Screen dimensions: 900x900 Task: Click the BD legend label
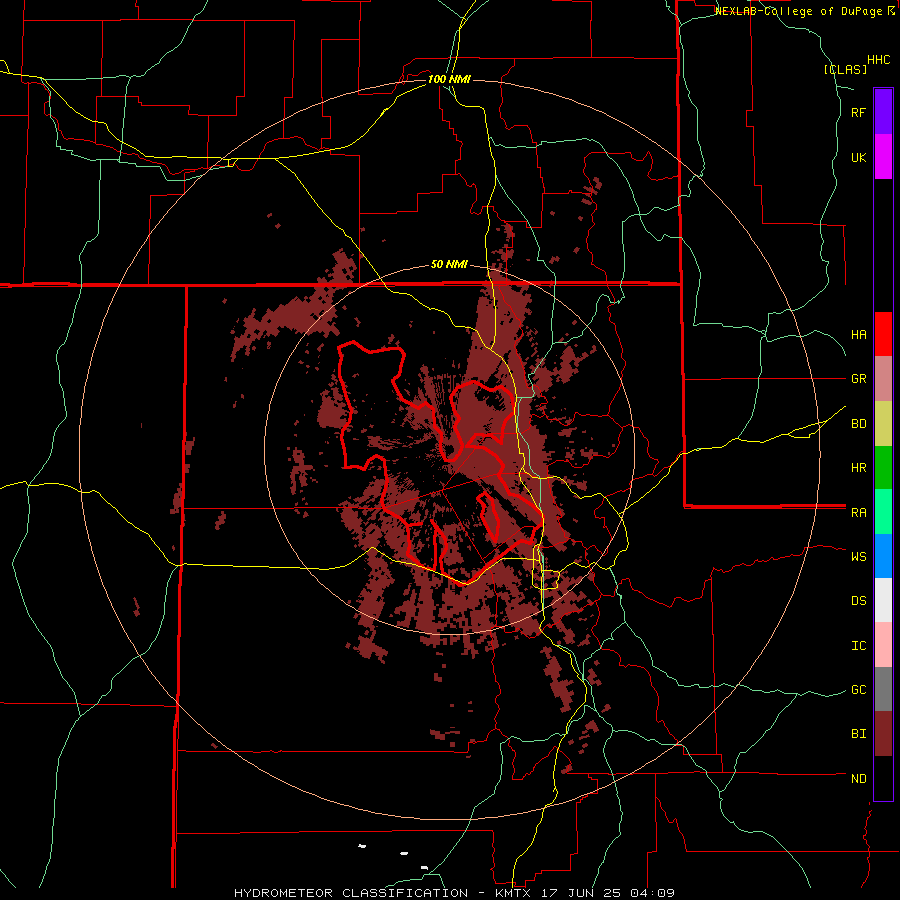[x=859, y=424]
